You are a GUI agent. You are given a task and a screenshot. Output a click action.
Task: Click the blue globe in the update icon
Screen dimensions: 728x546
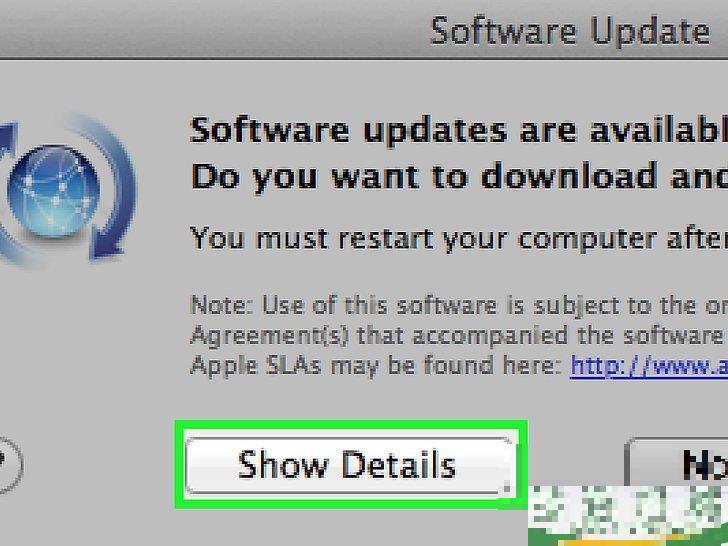coord(54,190)
